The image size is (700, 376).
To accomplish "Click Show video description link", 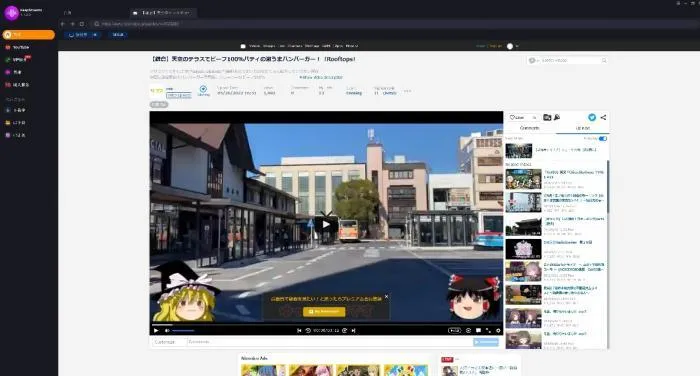I will click(x=321, y=77).
